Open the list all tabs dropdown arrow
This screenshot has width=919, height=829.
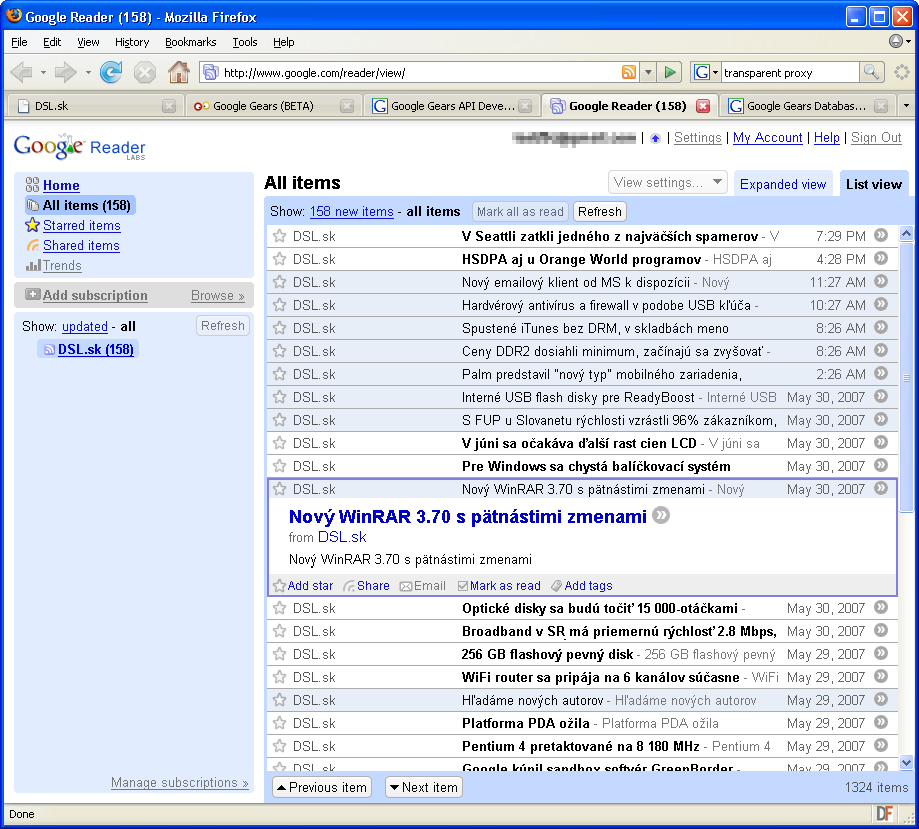pos(907,106)
